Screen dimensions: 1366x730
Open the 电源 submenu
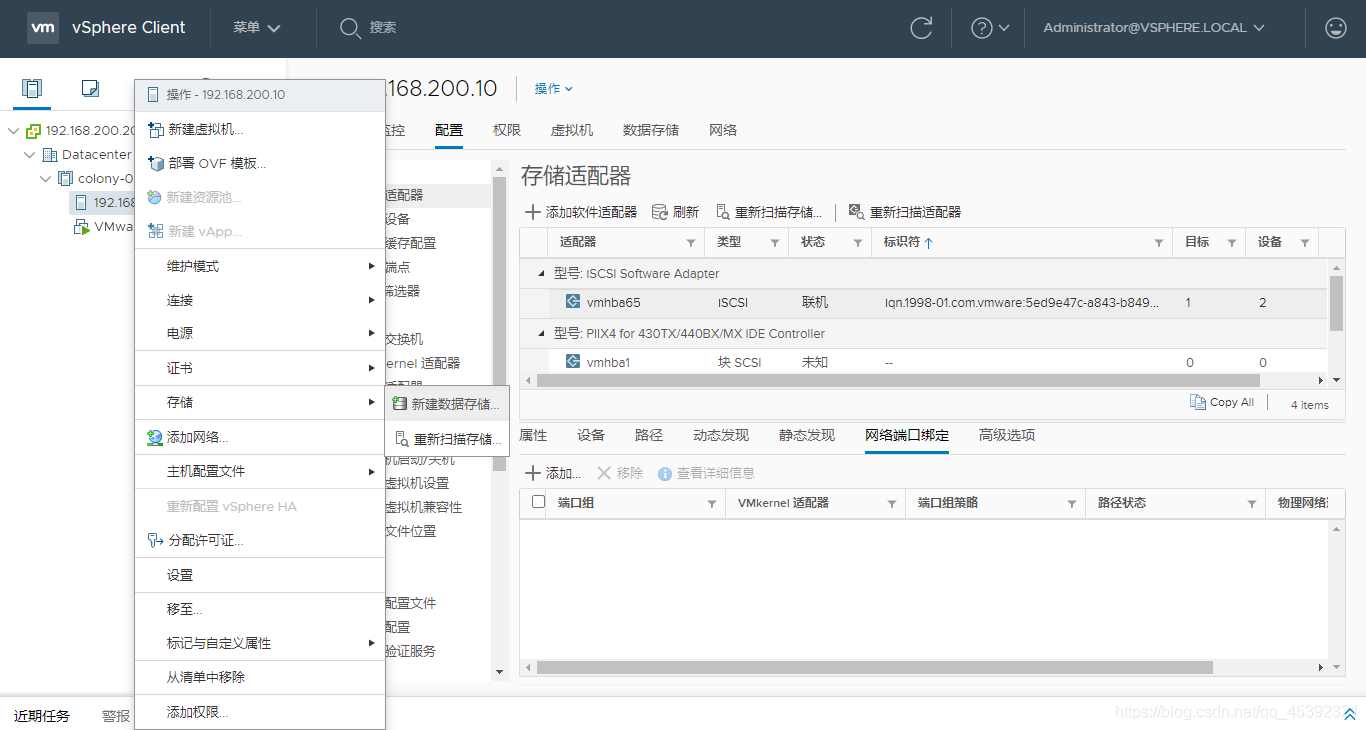(260, 334)
